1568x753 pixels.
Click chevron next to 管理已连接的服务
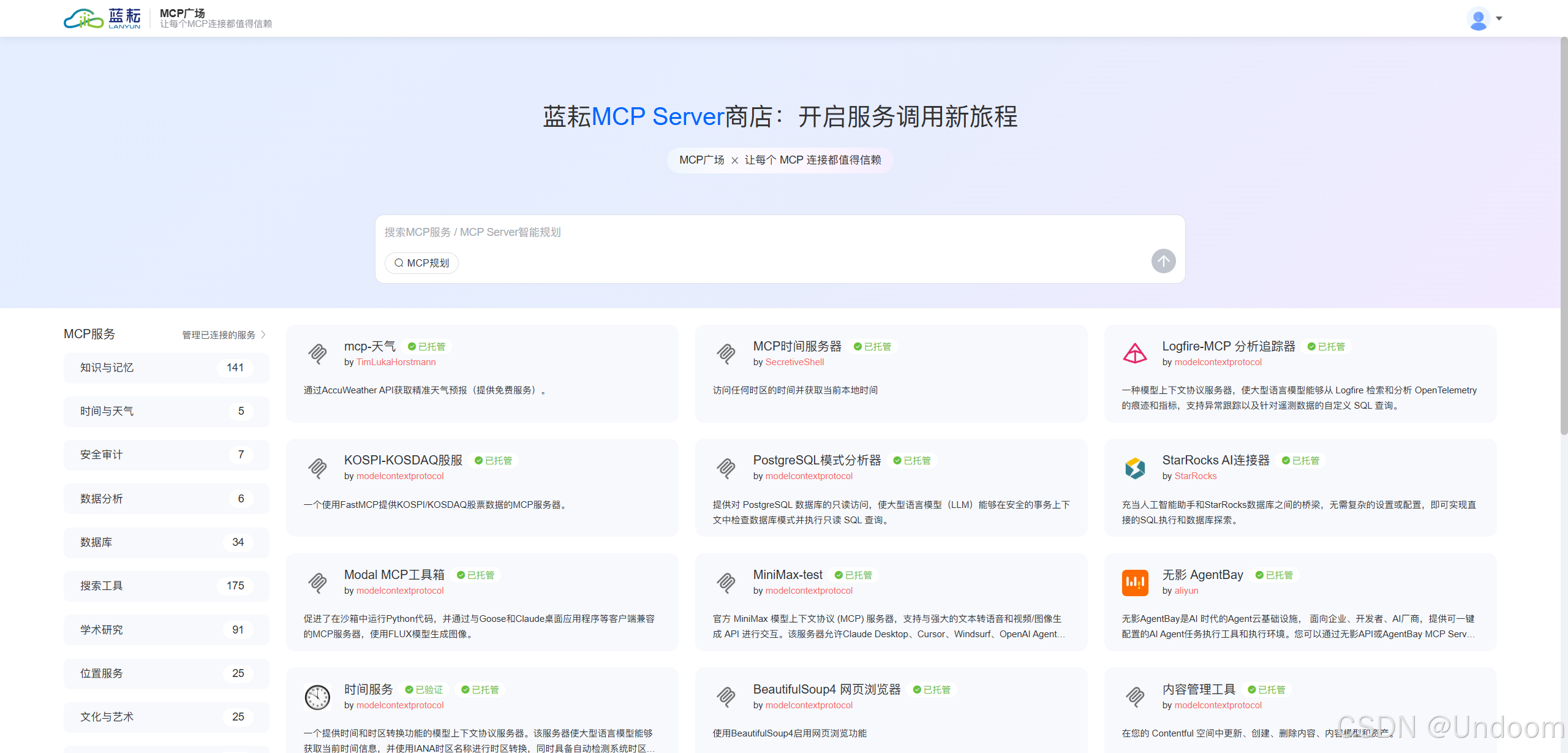263,335
